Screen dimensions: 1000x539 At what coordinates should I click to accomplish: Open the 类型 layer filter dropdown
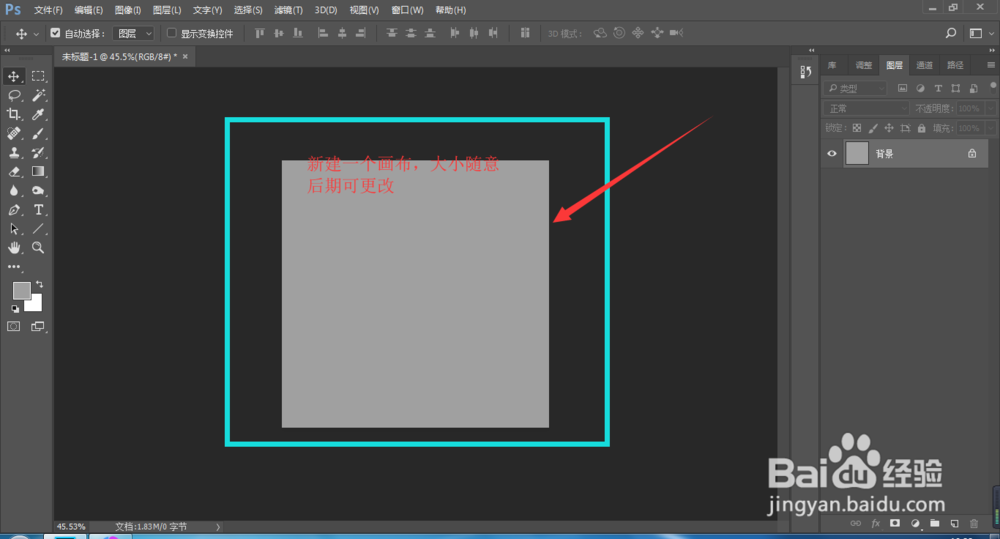coord(855,88)
